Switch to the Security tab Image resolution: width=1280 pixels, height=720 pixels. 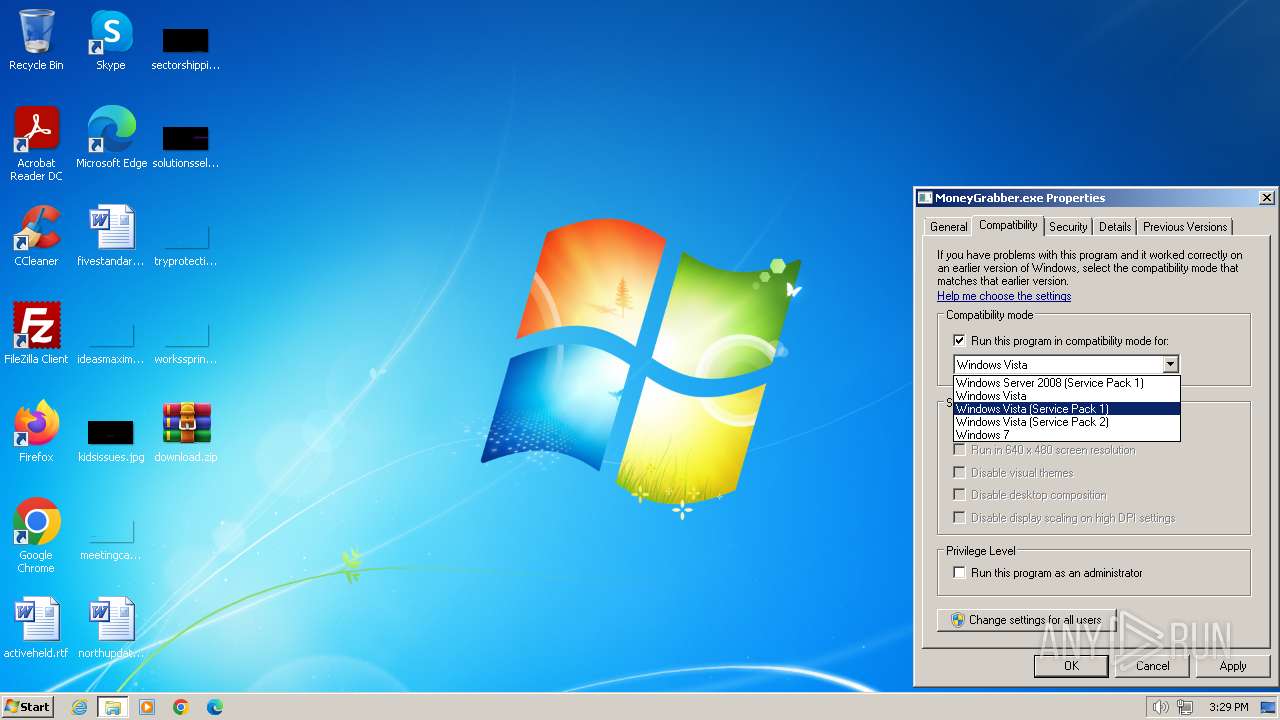coord(1068,227)
